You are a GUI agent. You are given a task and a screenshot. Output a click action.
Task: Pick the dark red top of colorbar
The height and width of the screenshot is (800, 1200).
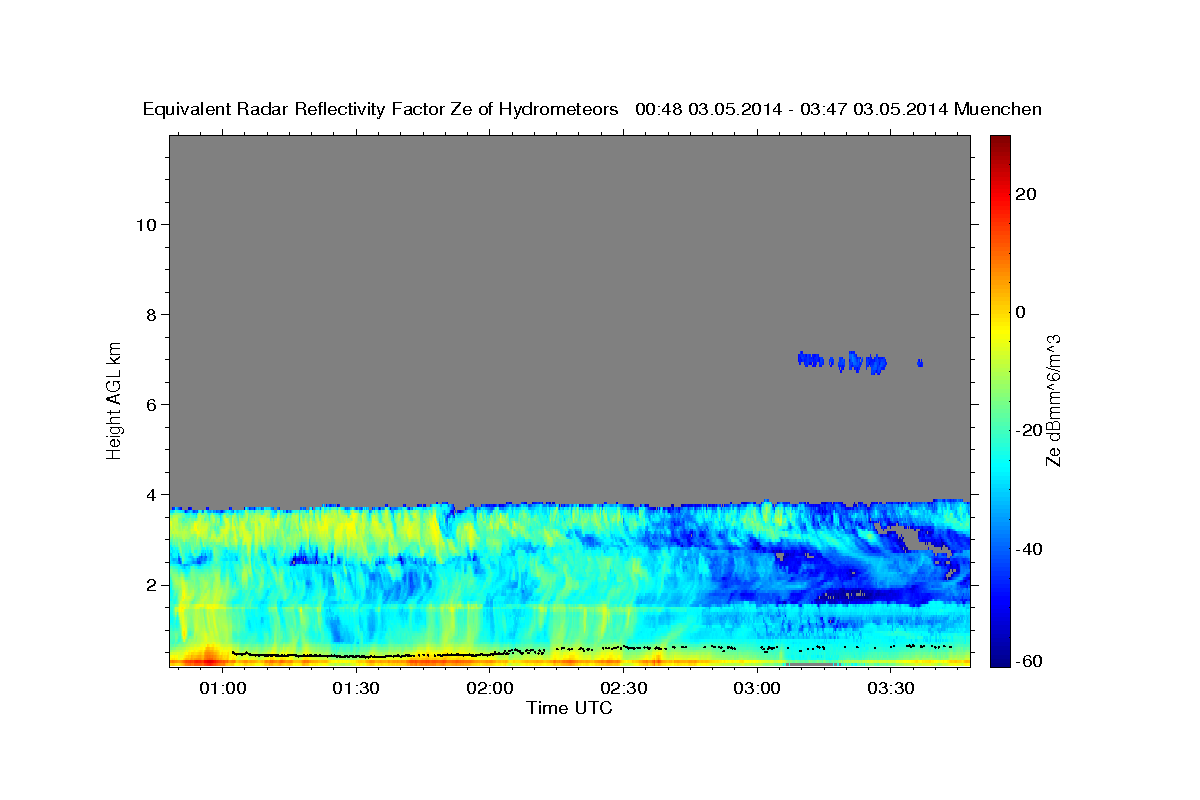(999, 145)
